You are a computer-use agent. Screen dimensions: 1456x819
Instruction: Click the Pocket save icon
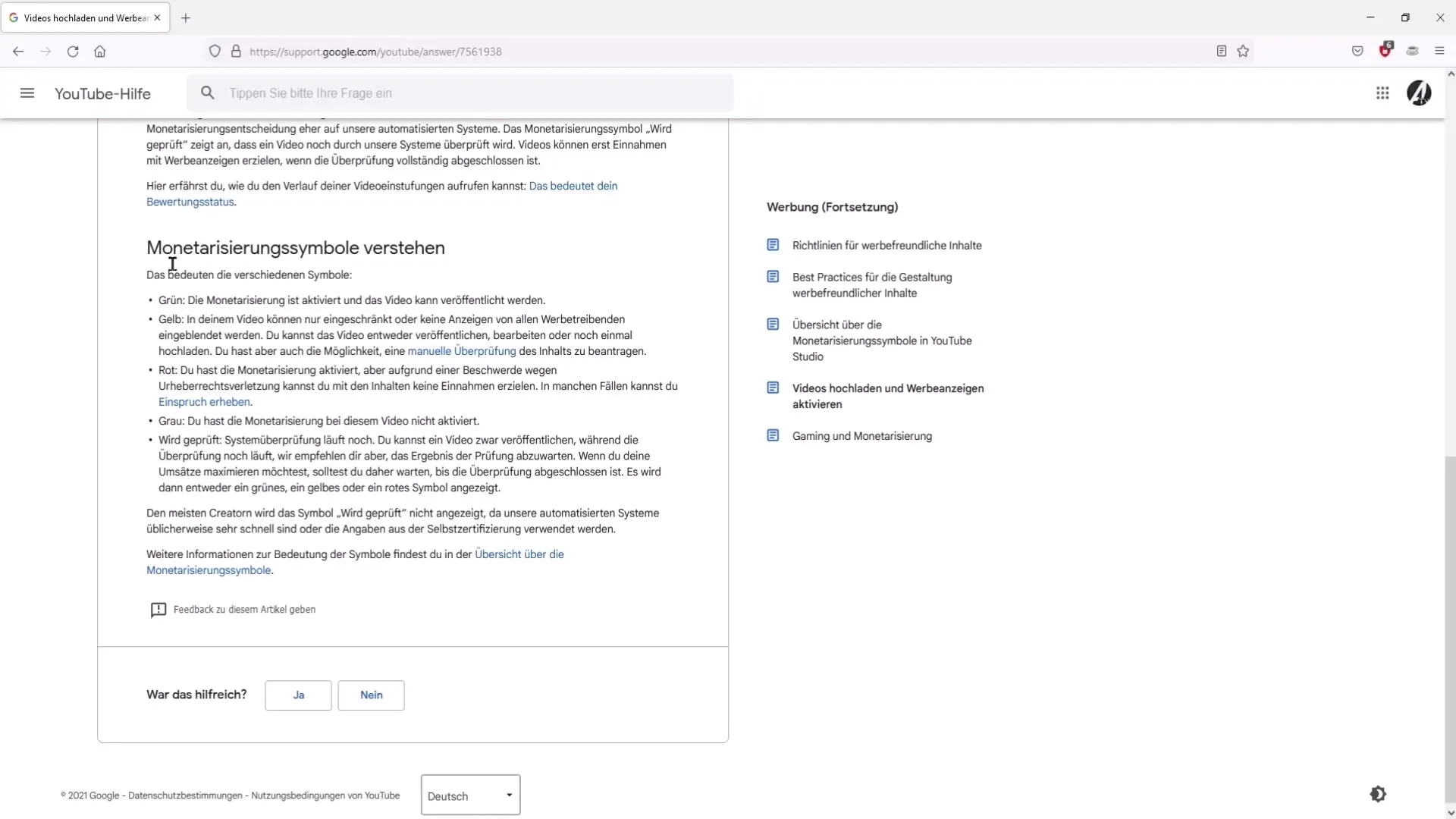coord(1357,52)
